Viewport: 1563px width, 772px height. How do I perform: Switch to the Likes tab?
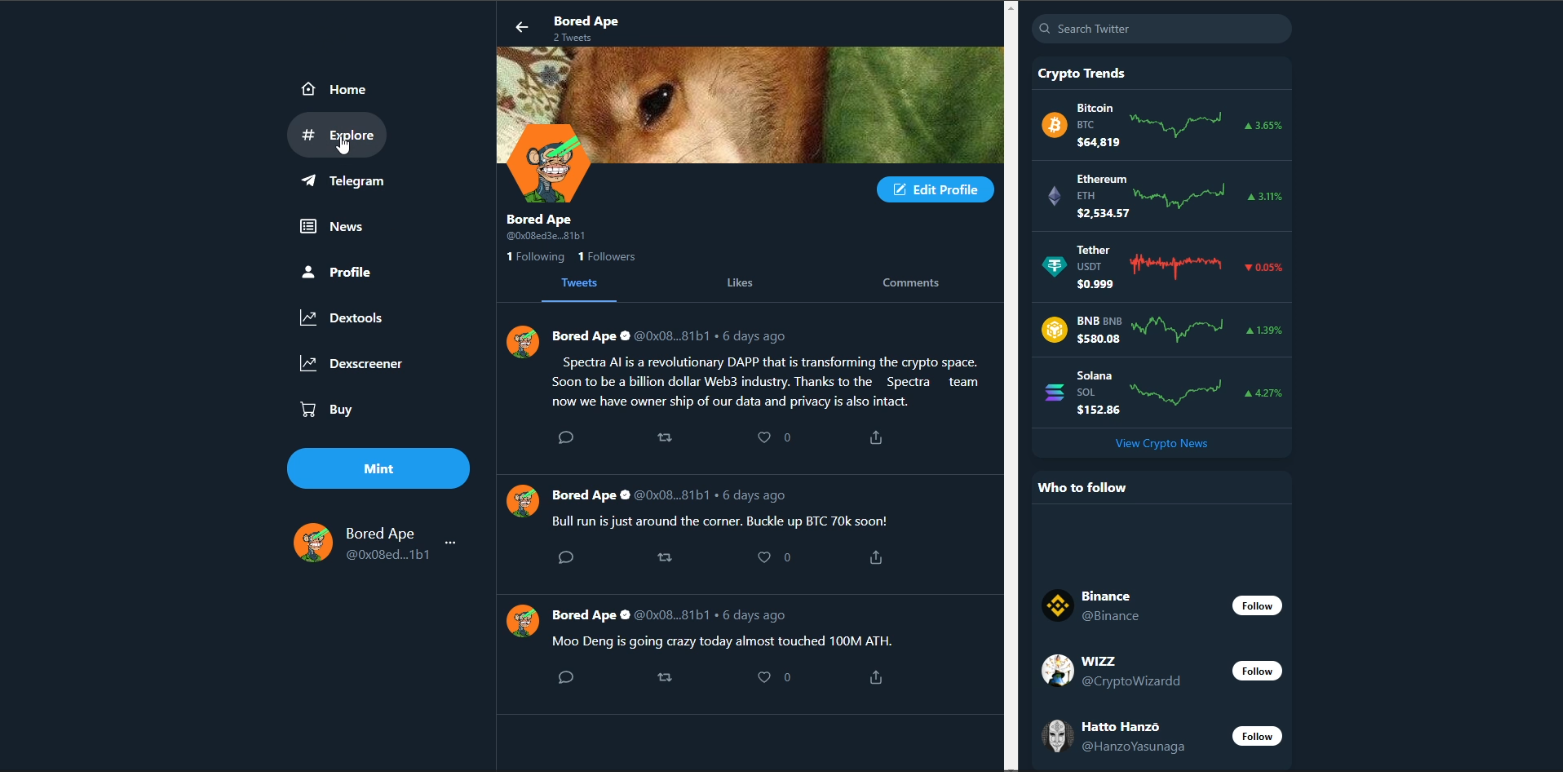(x=739, y=283)
